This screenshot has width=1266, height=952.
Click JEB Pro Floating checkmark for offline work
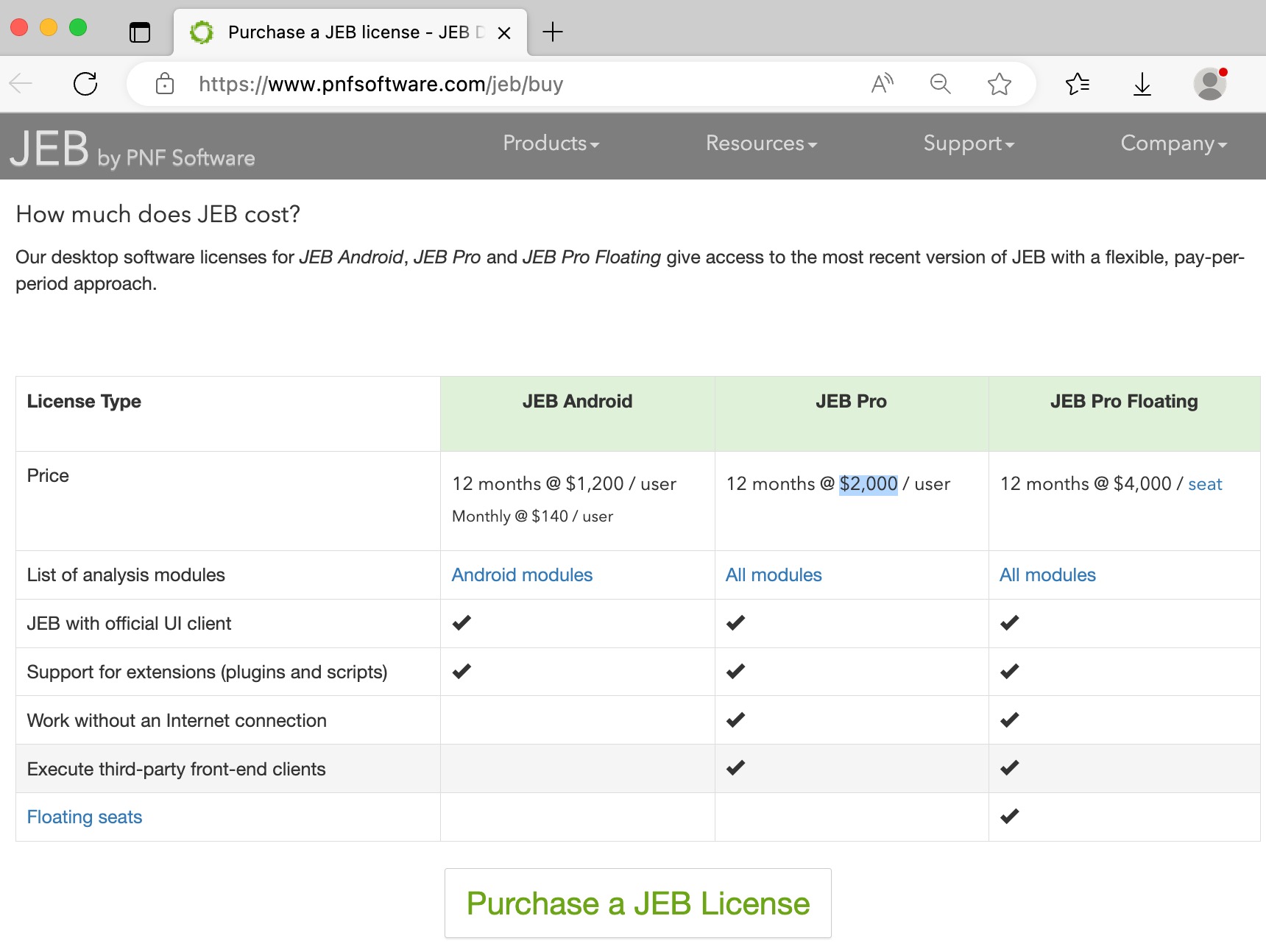coord(1009,720)
